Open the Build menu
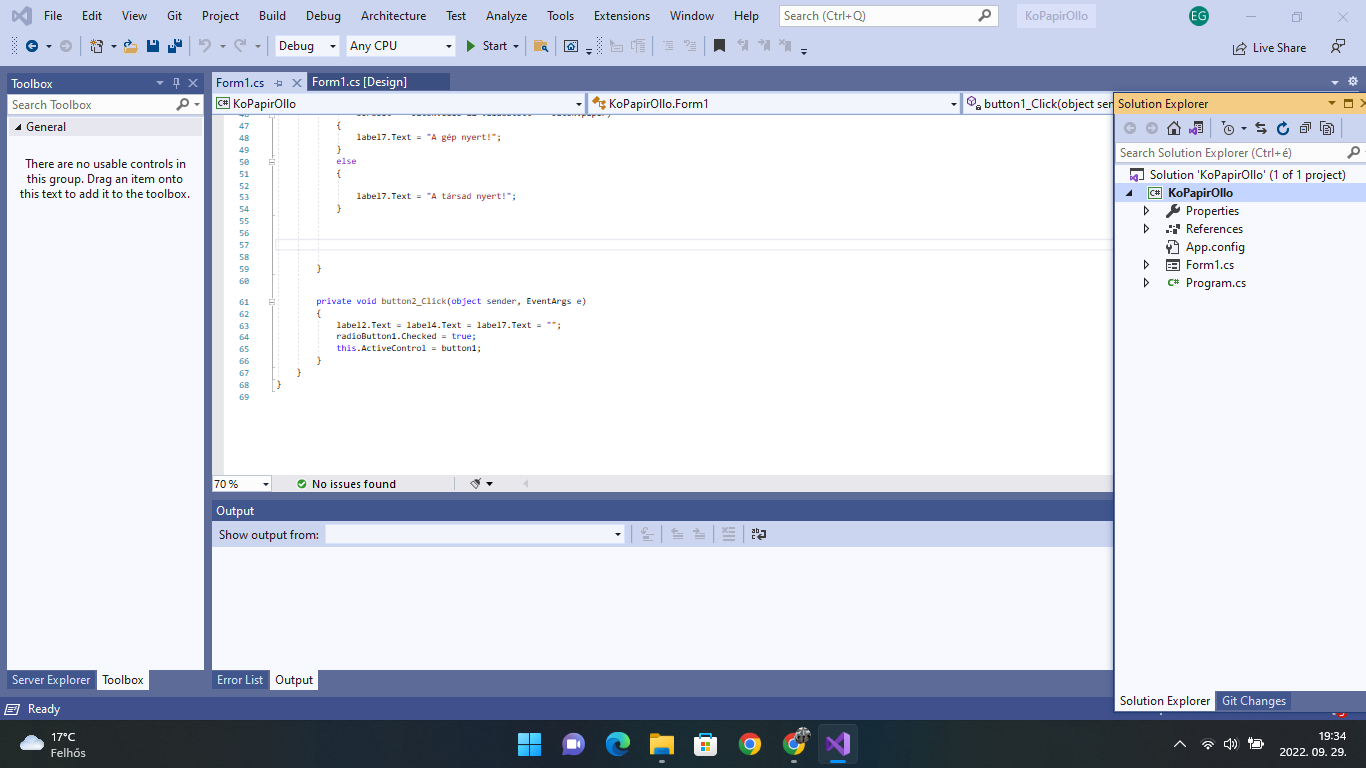Screen dimensions: 1366x768 272,16
